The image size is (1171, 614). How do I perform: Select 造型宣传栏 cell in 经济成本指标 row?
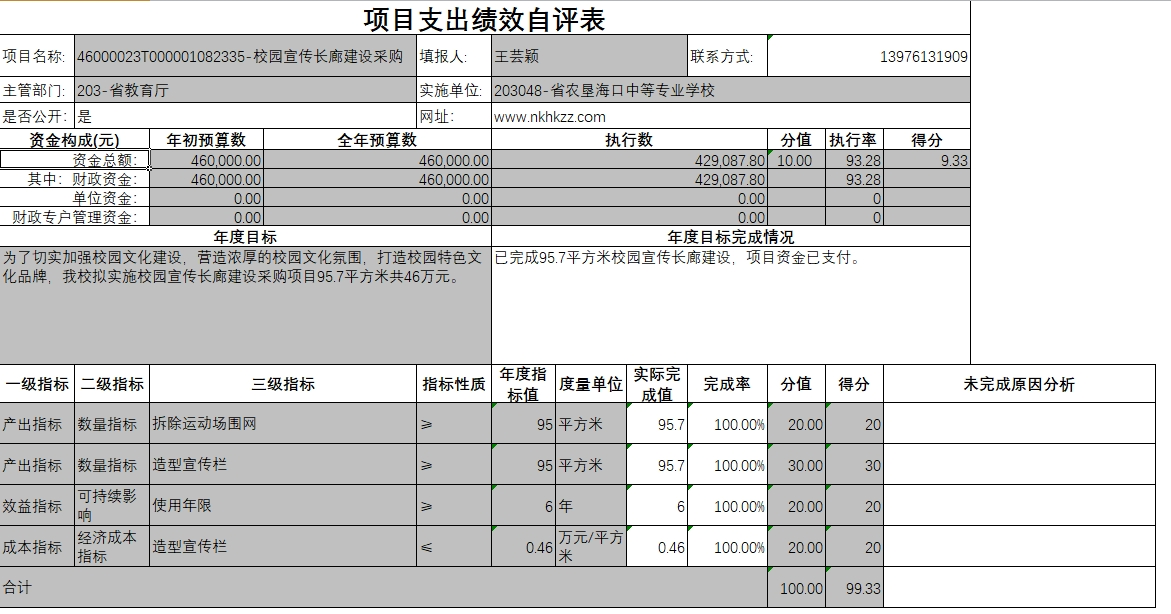283,547
